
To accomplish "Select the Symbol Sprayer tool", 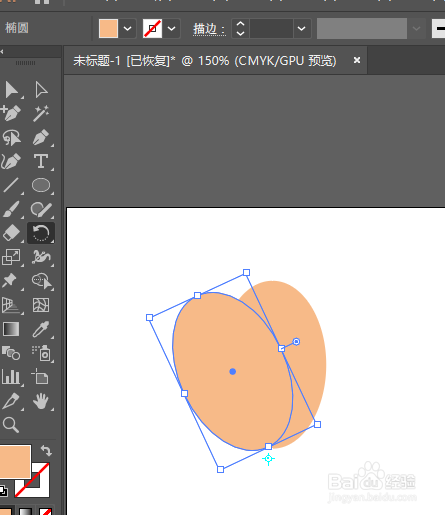I will (x=42, y=353).
